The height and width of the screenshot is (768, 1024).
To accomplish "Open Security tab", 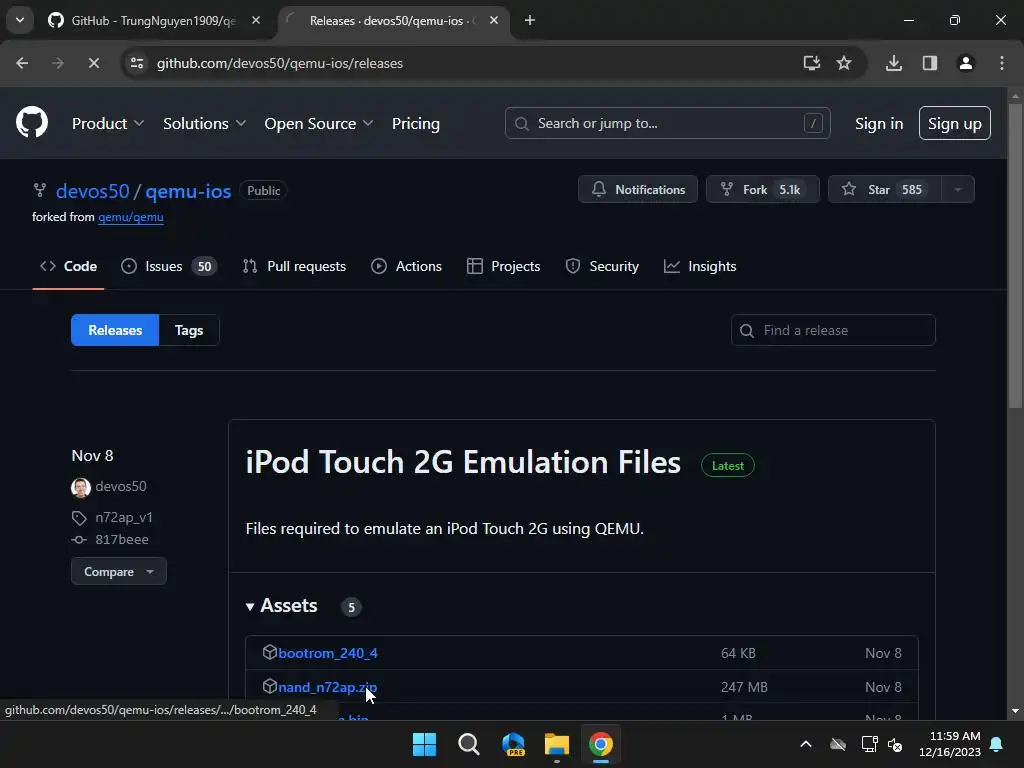I will [x=602, y=266].
